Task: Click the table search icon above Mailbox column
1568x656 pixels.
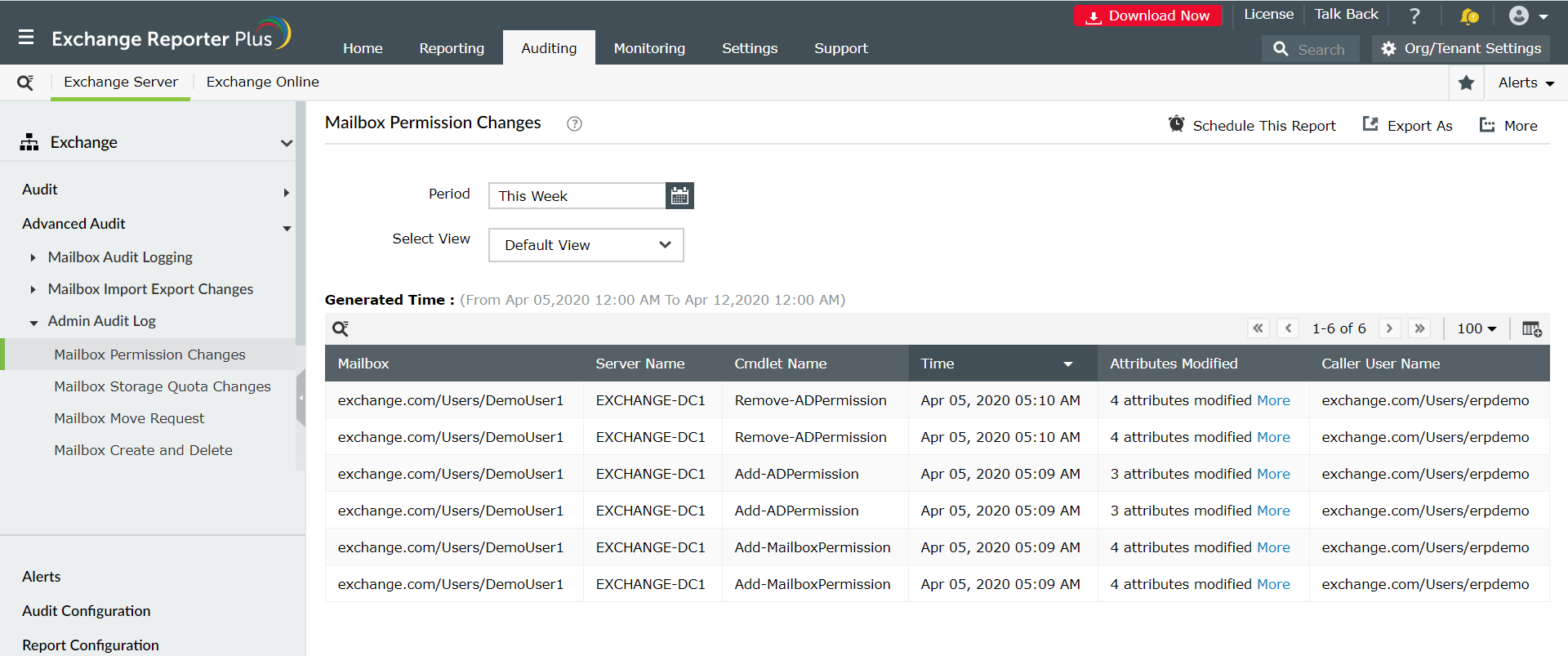Action: 341,329
